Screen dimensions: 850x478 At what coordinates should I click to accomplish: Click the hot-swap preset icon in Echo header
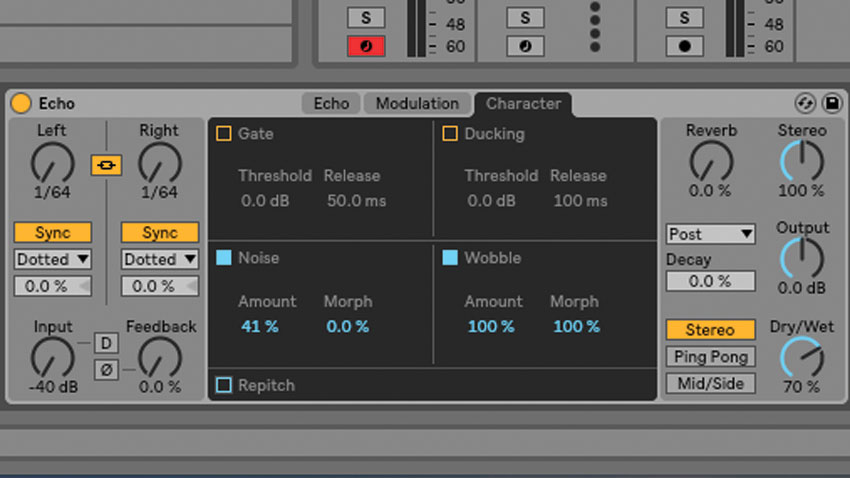(x=805, y=103)
